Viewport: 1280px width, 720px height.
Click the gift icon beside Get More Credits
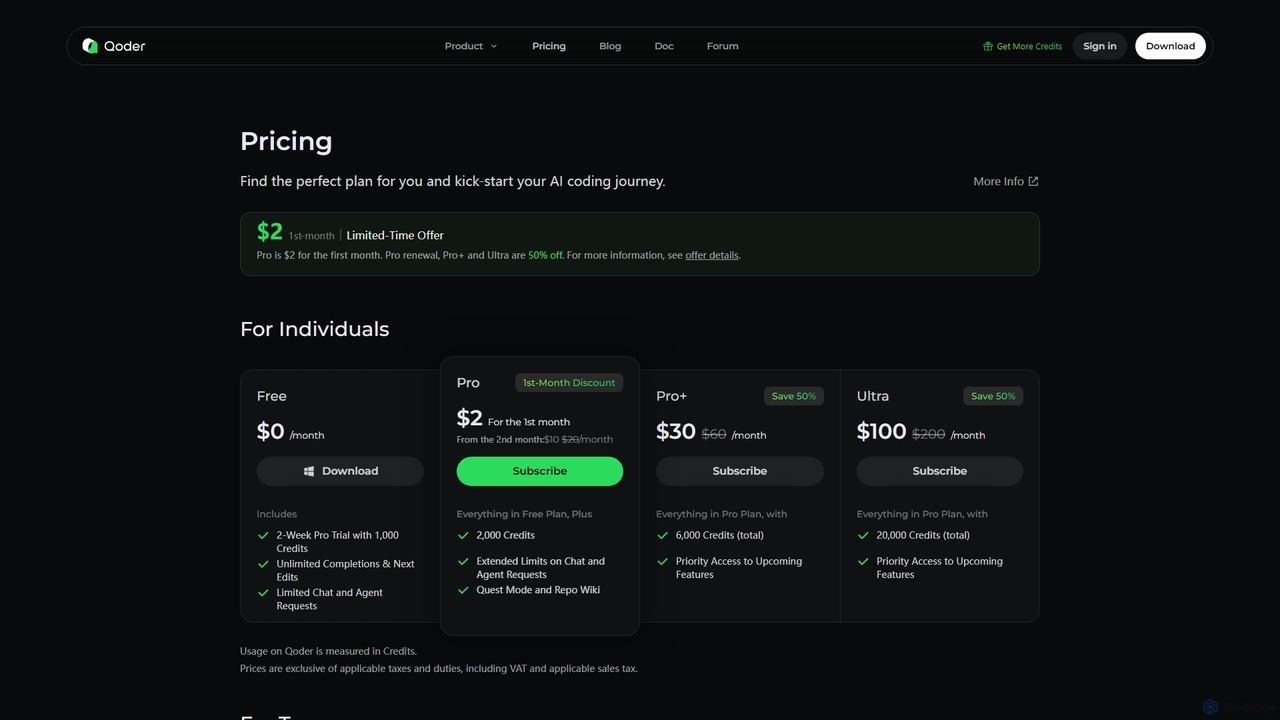coord(988,46)
